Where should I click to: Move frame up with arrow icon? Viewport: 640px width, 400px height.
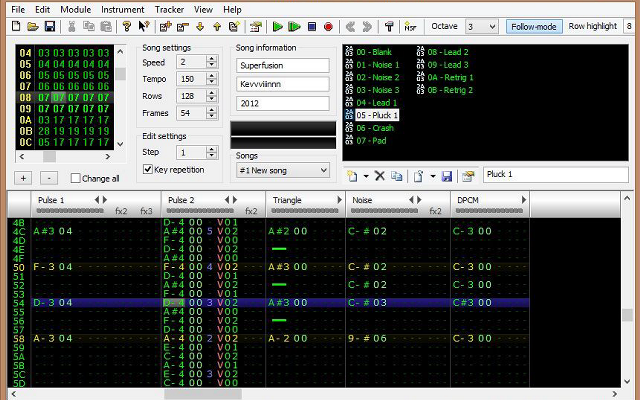tap(217, 27)
